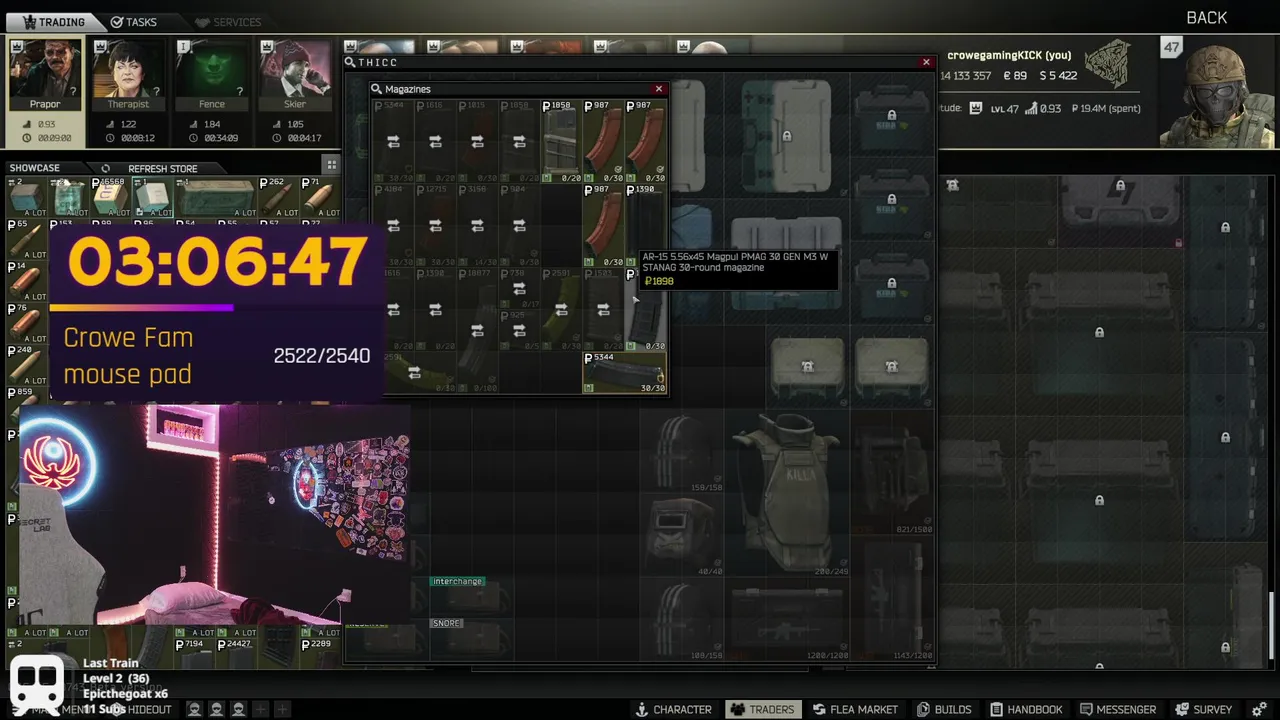Screen dimensions: 1280x720
Task: Open the TRADERS screen
Action: tap(762, 709)
